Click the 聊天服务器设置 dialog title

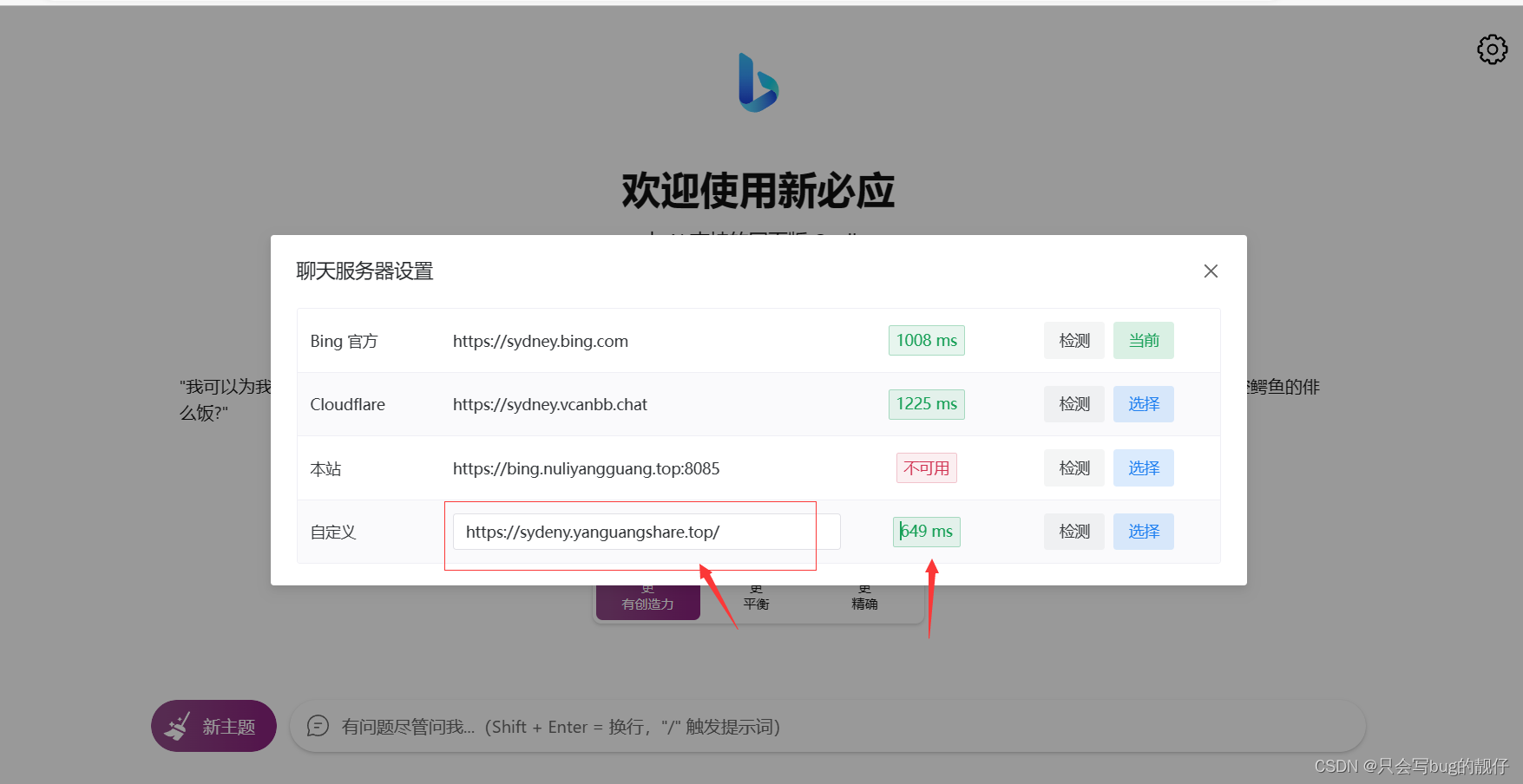(364, 271)
